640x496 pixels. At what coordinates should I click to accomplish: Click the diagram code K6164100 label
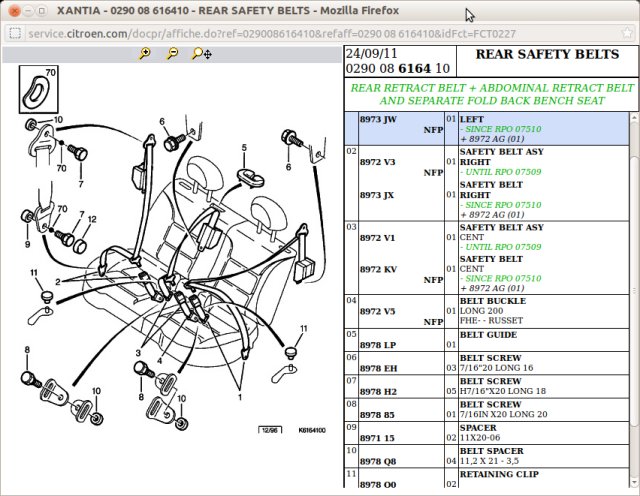[312, 430]
